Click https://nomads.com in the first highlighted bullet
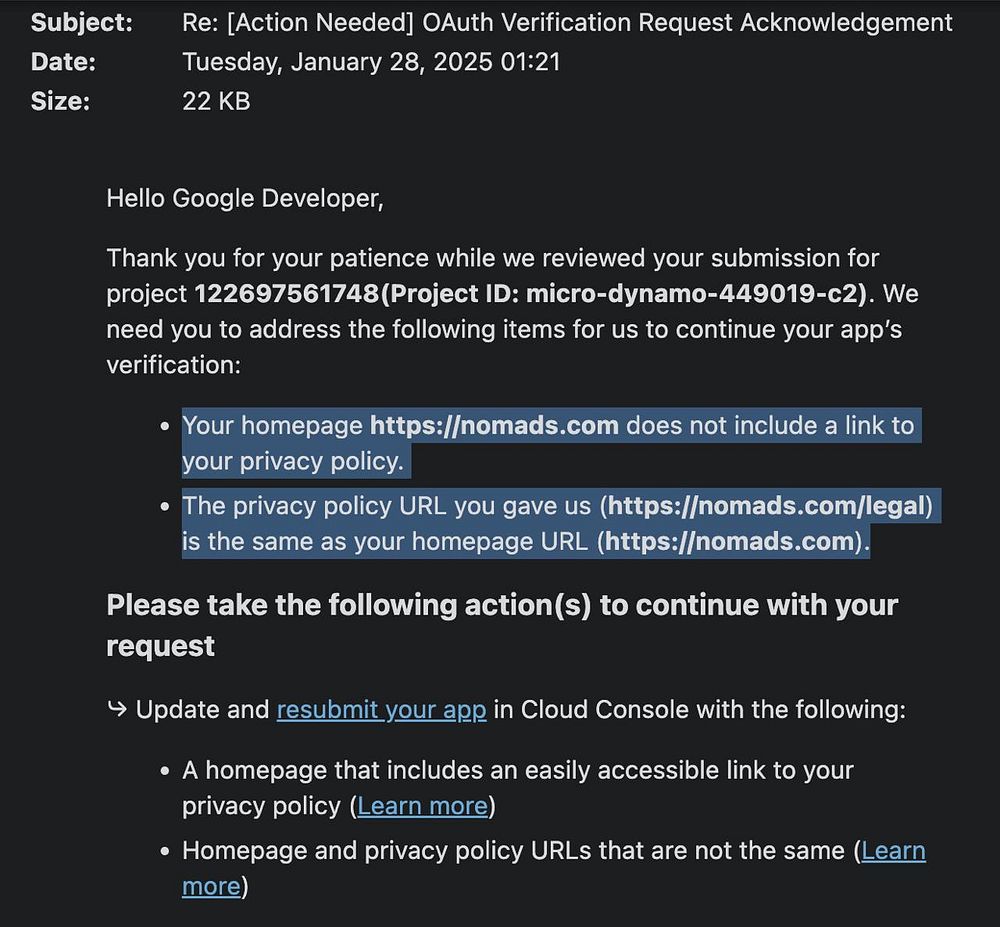This screenshot has width=1000, height=927. click(494, 426)
